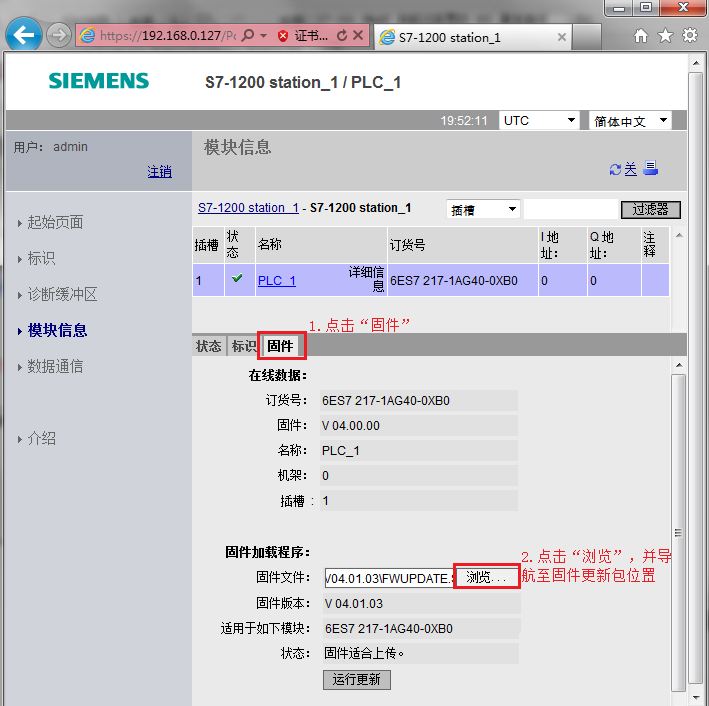The width and height of the screenshot is (709, 706).
Task: Click the green checkmark status of PLC_1
Action: pos(237,278)
